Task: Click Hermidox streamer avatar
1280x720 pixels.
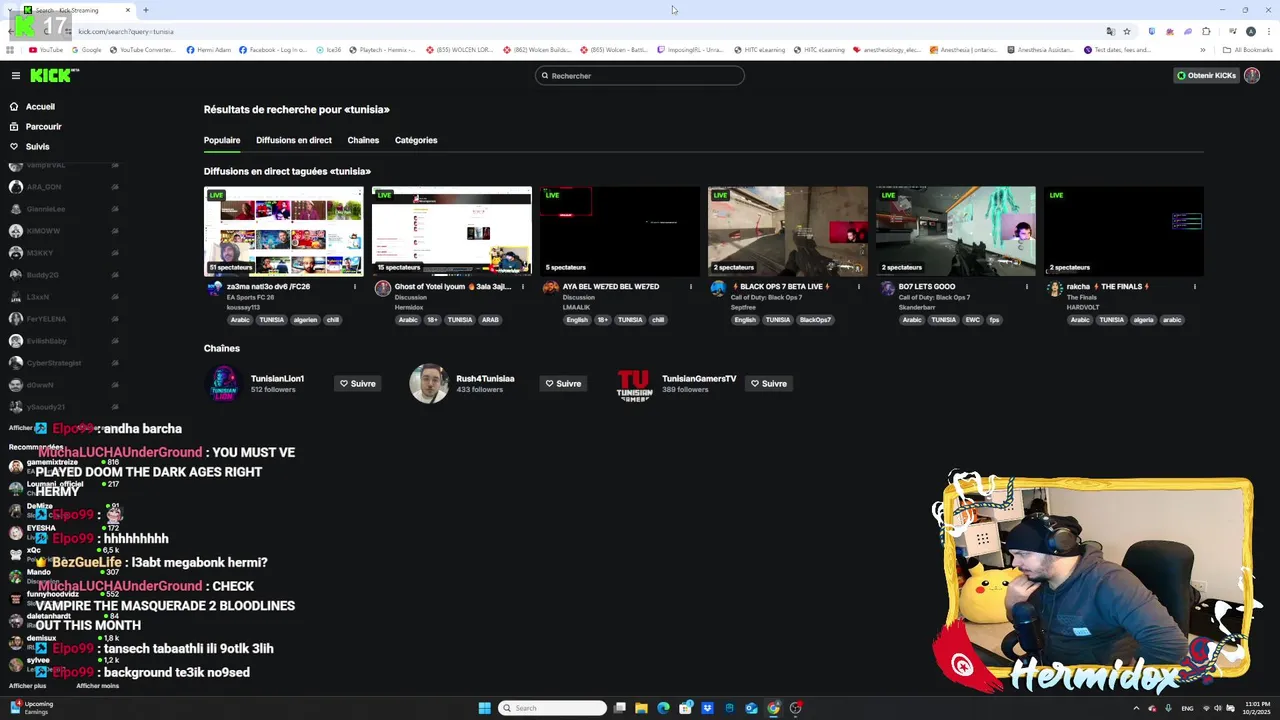Action: 382,288
